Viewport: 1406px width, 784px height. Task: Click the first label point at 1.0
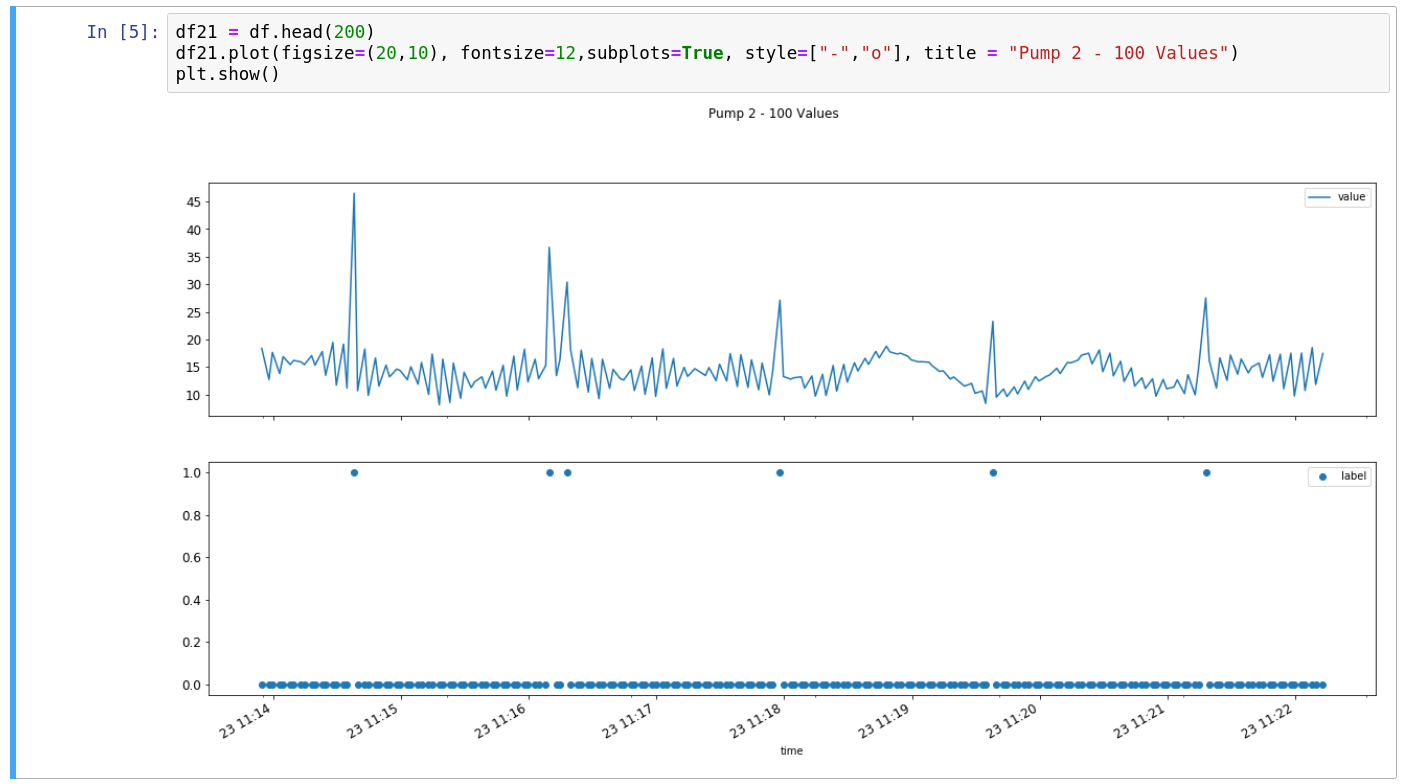(354, 472)
